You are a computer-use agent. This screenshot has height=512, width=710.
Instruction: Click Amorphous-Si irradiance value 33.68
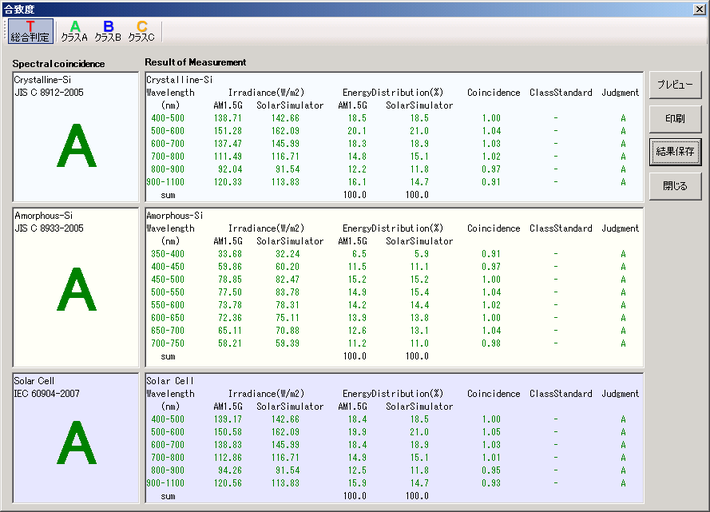[x=230, y=254]
